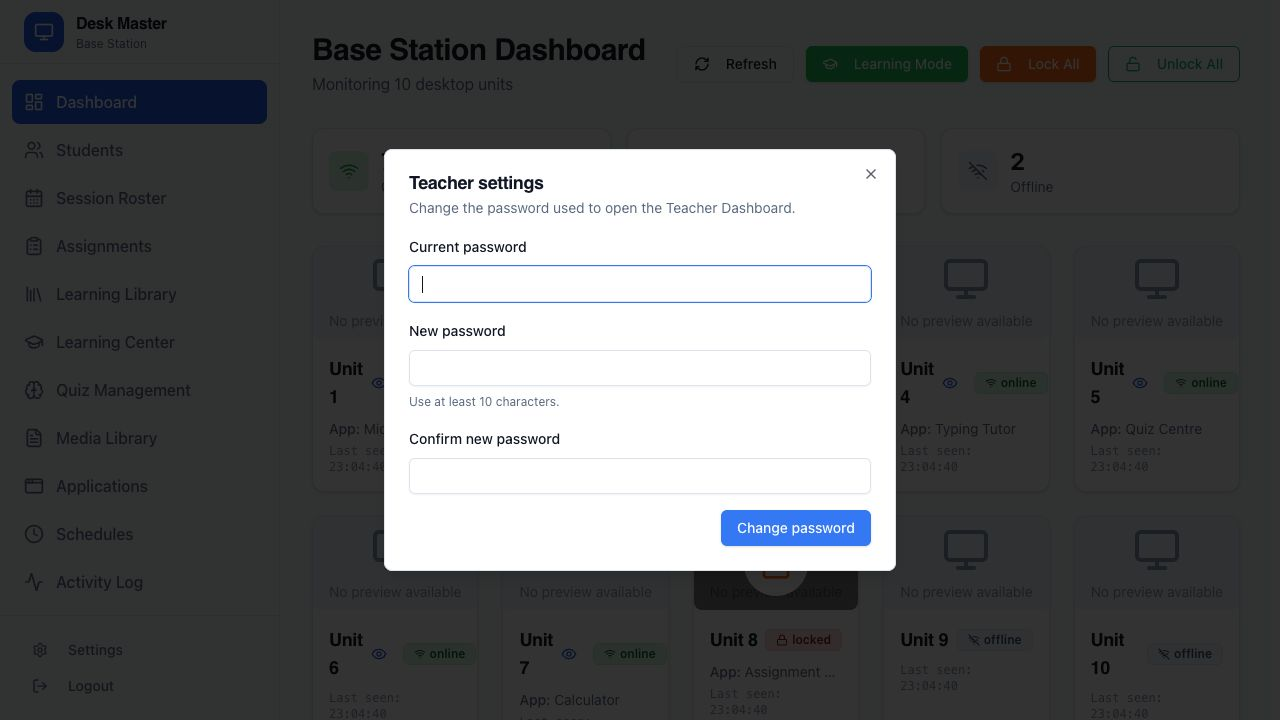
Task: Toggle the eye icon for Unit 4
Action: click(950, 383)
